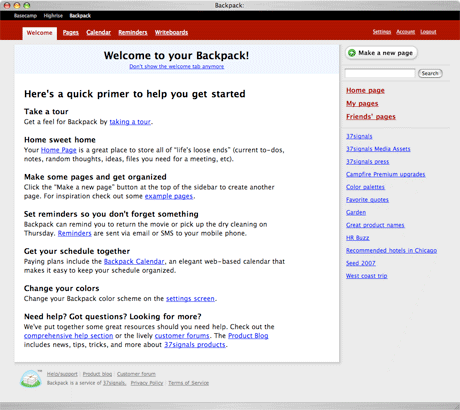The image size is (460, 410).
Task: Open the "taking a tour" link
Action: [x=130, y=122]
